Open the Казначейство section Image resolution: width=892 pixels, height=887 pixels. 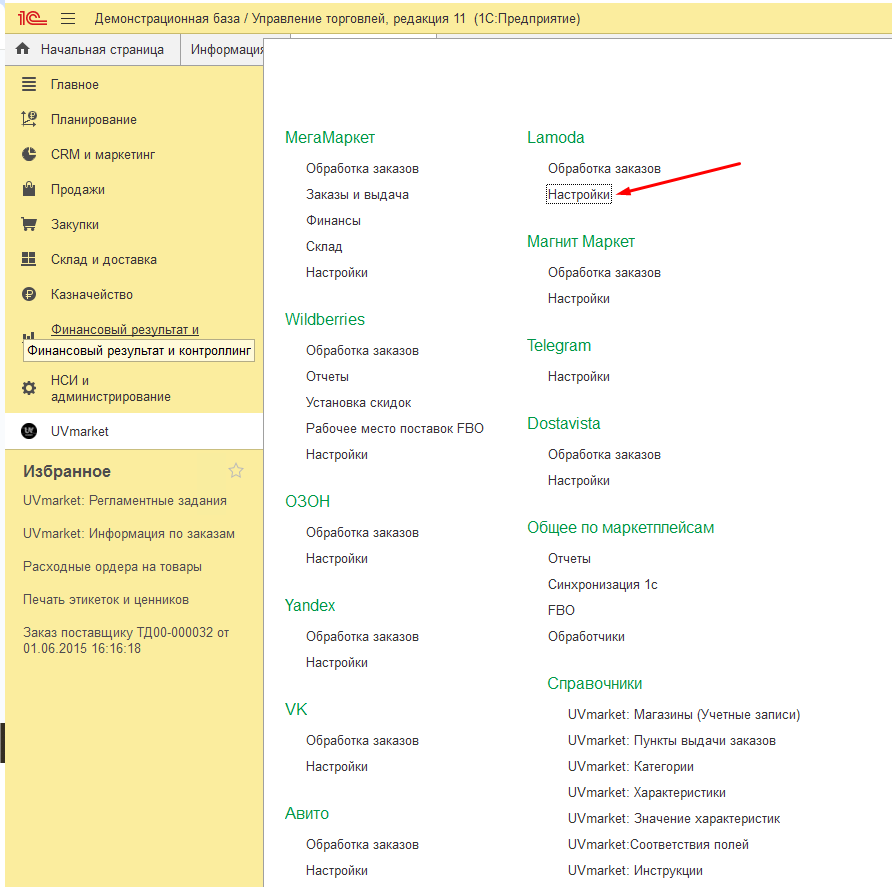[92, 295]
